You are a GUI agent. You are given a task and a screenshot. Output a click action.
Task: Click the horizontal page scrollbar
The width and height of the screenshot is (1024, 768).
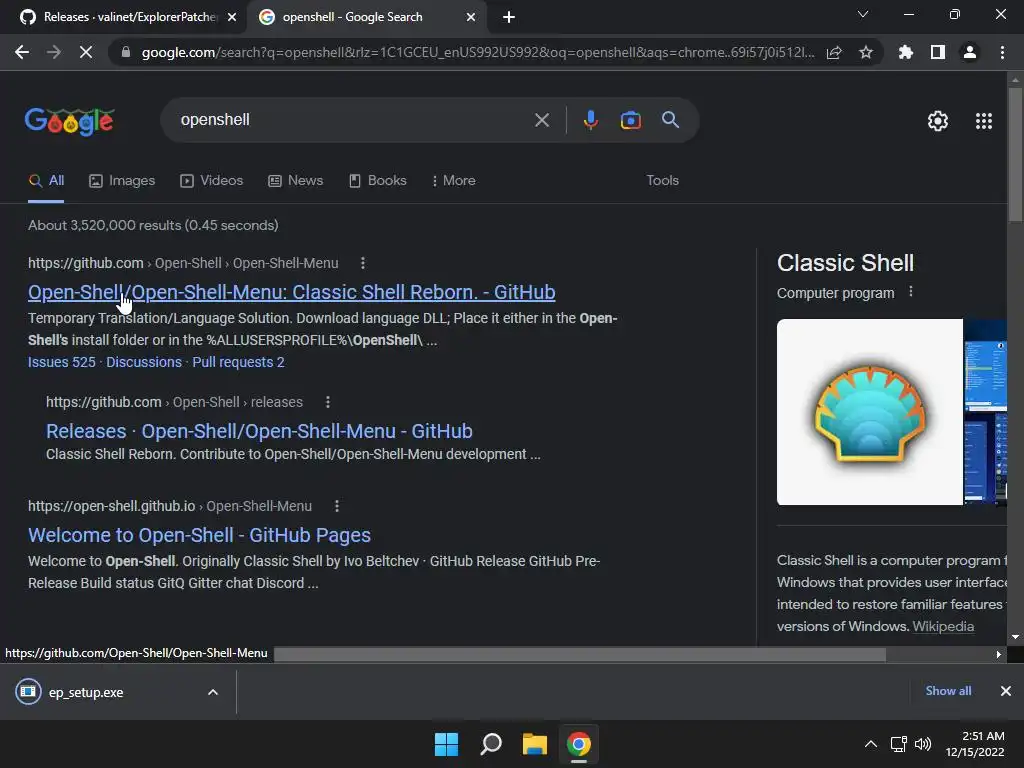click(580, 654)
